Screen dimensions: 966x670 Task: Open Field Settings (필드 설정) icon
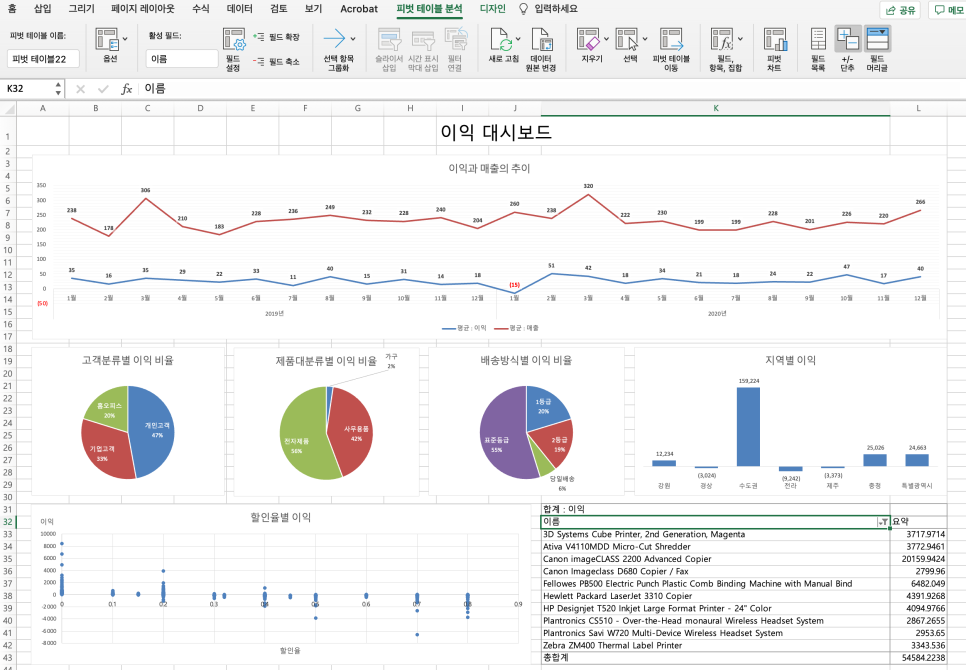click(x=233, y=39)
